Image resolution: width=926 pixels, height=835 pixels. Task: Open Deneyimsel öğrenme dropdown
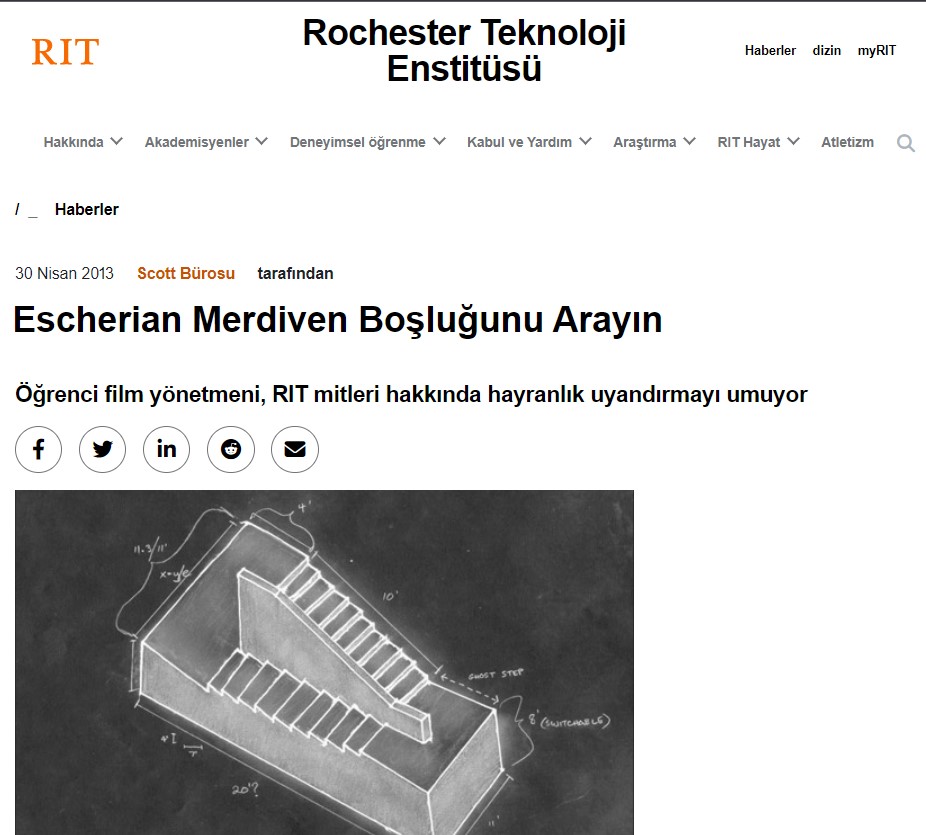pos(367,142)
